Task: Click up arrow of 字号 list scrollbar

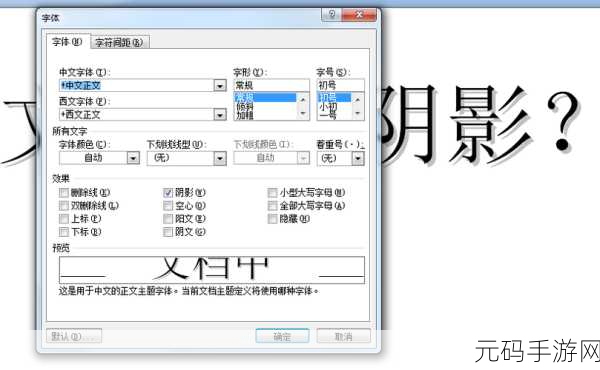Action: [x=357, y=99]
